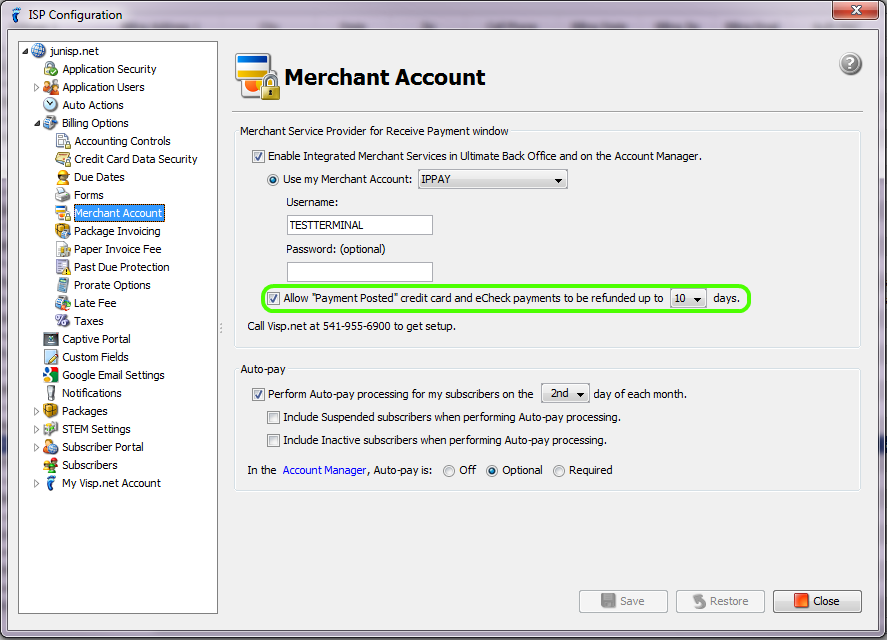The height and width of the screenshot is (640, 887).
Task: Click the Packages box icon
Action: (51, 411)
